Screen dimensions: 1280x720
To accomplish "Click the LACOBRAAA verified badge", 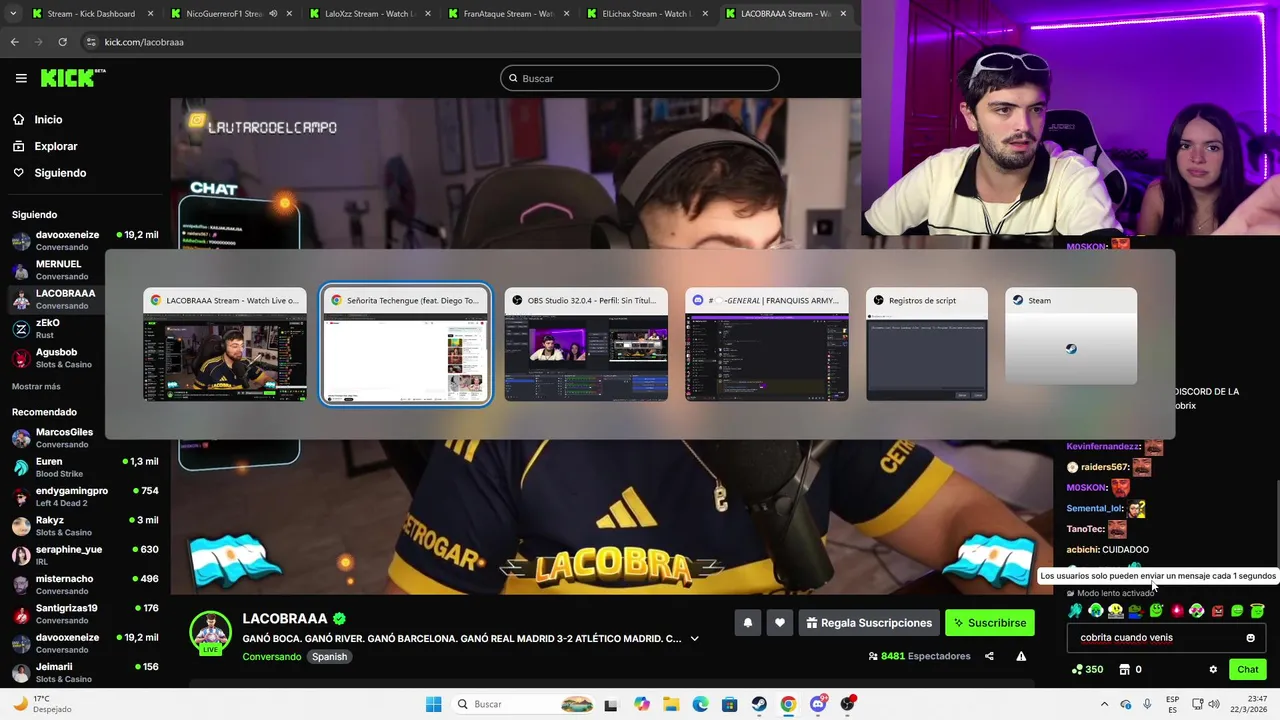I will (340, 619).
